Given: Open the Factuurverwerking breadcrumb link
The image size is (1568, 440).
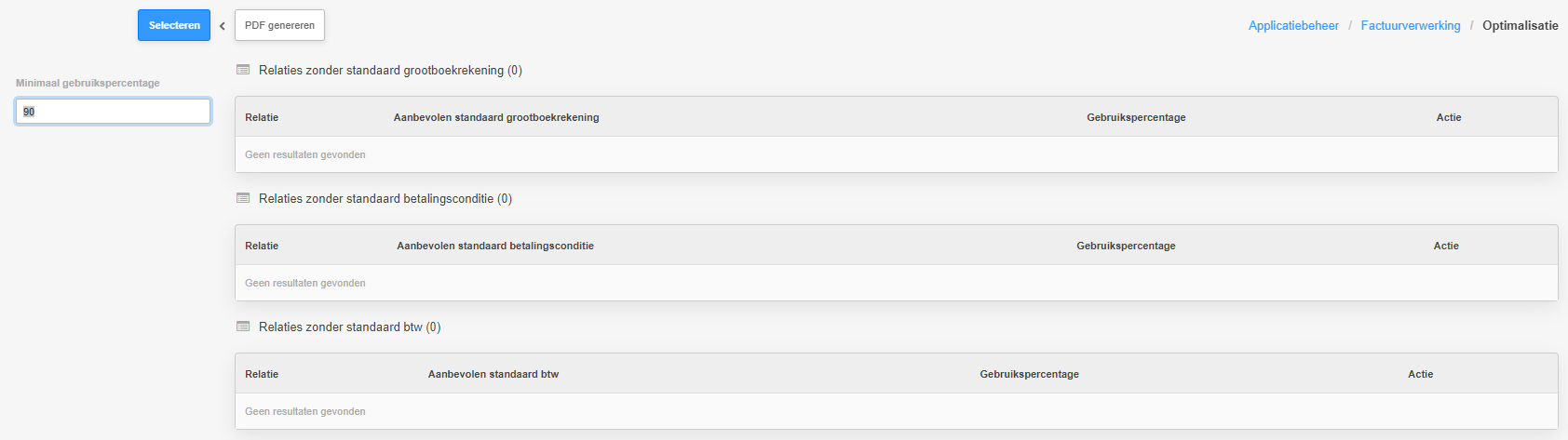Looking at the screenshot, I should tap(1411, 25).
